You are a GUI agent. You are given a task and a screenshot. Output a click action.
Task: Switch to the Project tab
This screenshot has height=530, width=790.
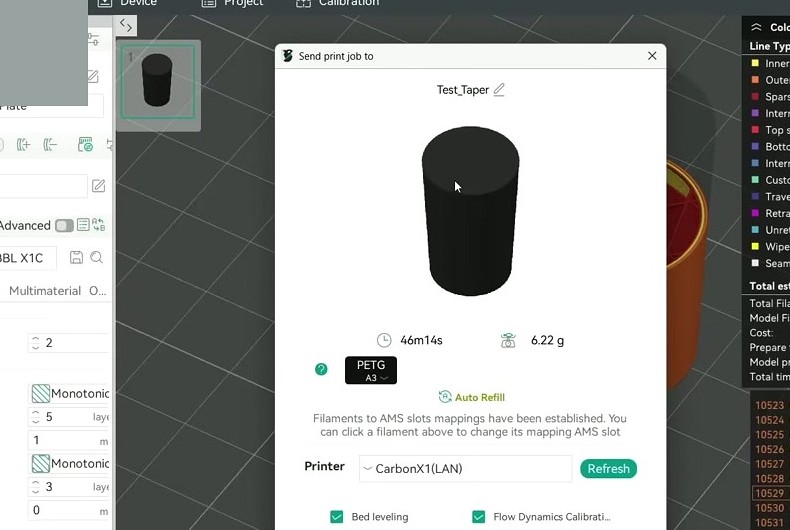point(232,3)
